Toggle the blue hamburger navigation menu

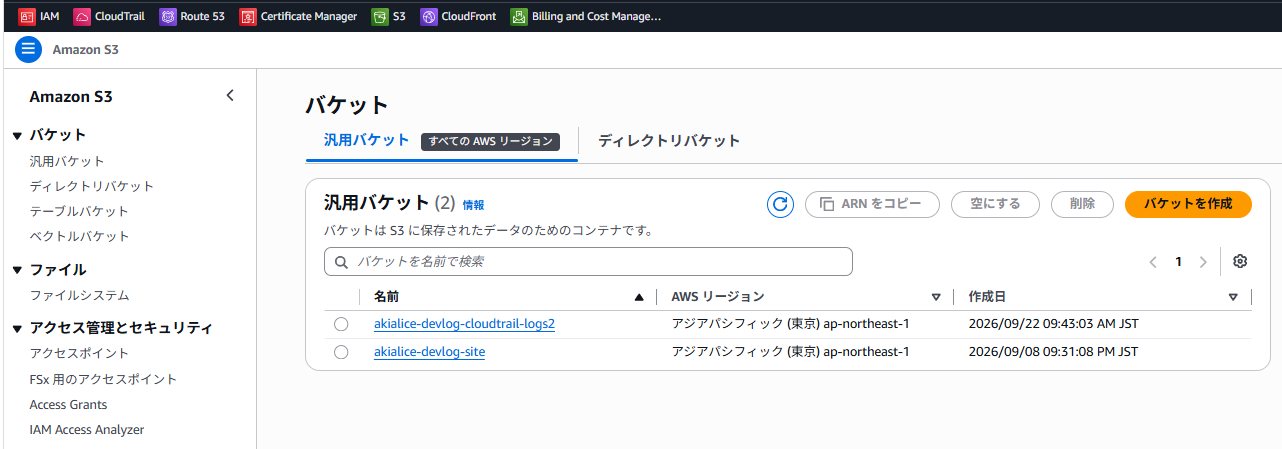tap(29, 49)
